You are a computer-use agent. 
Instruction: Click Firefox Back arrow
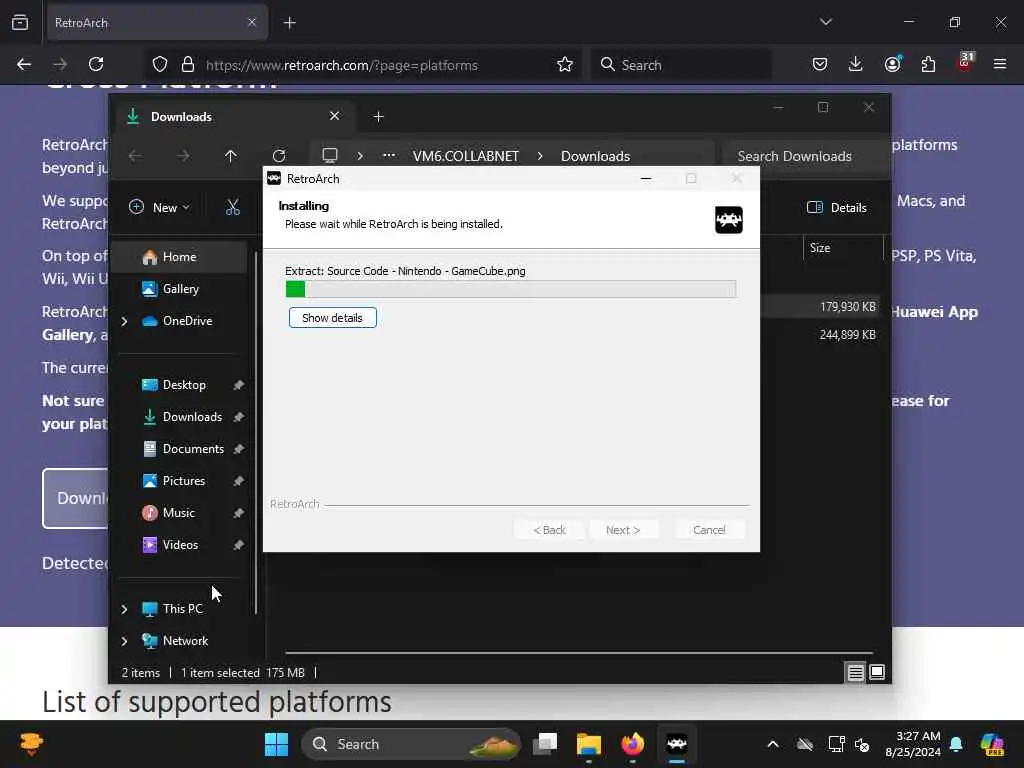[x=24, y=64]
